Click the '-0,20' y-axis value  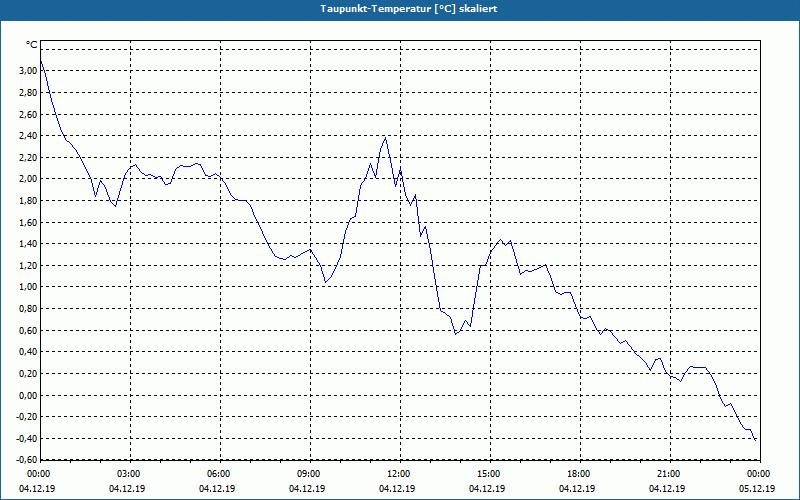coord(27,417)
